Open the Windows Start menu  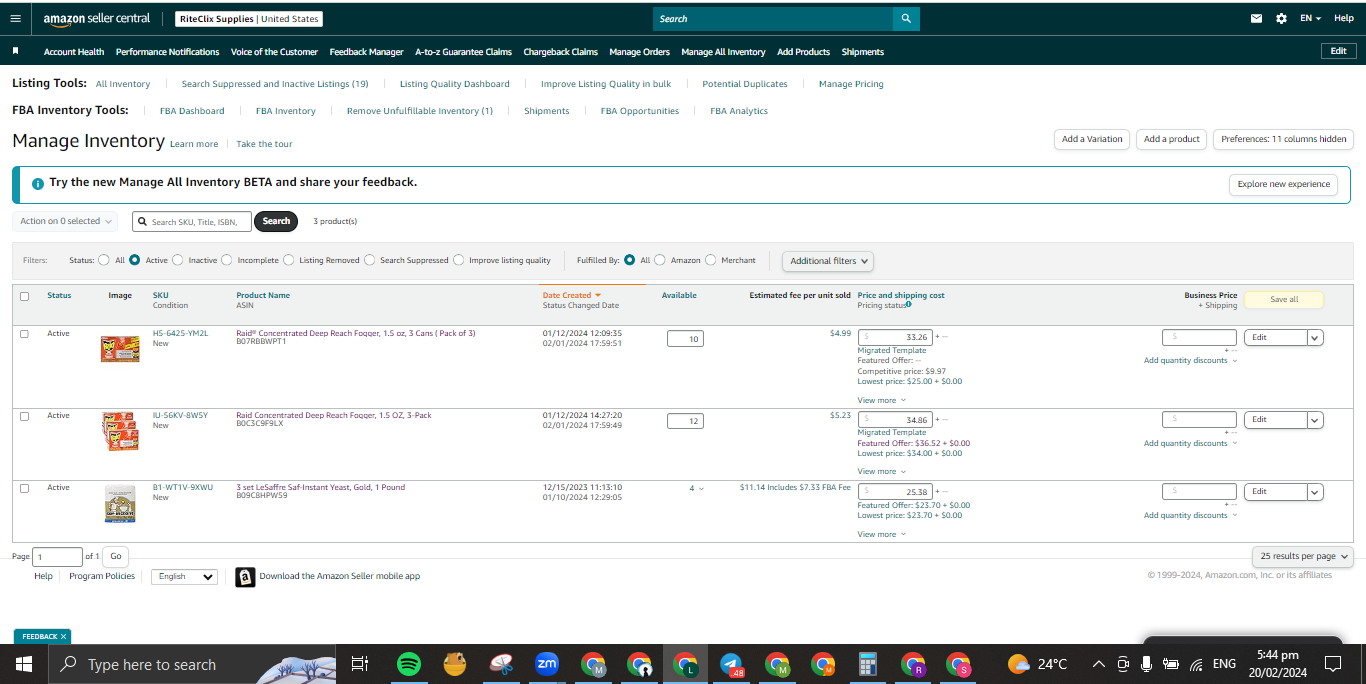(23, 664)
